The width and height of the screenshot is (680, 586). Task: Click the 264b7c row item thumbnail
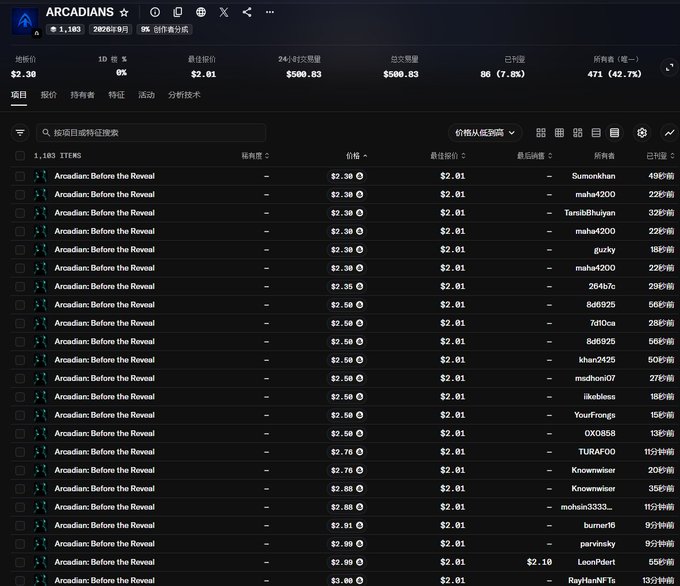[x=40, y=287]
